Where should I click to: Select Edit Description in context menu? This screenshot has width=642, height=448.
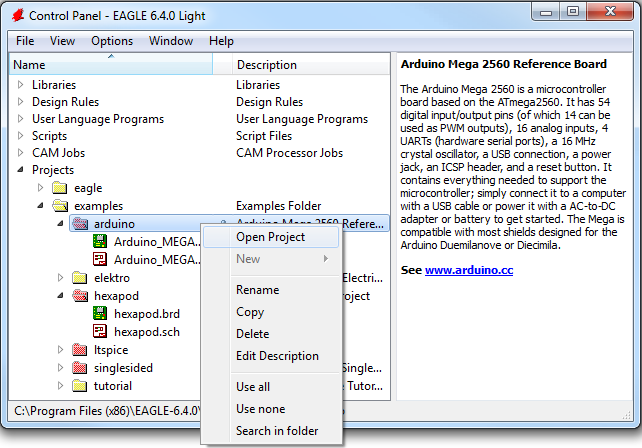coord(277,356)
